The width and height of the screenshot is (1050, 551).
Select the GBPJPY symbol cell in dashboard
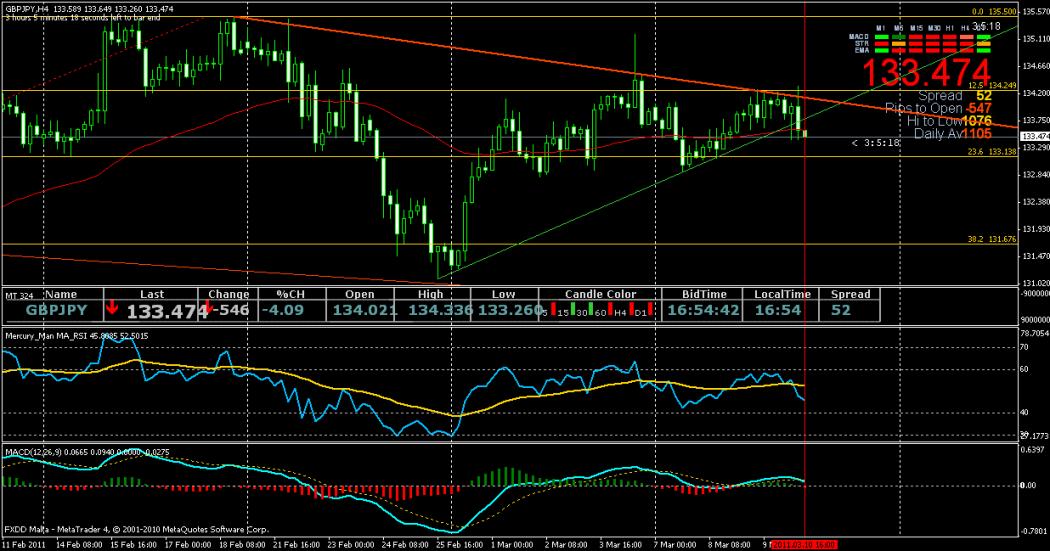tap(56, 311)
